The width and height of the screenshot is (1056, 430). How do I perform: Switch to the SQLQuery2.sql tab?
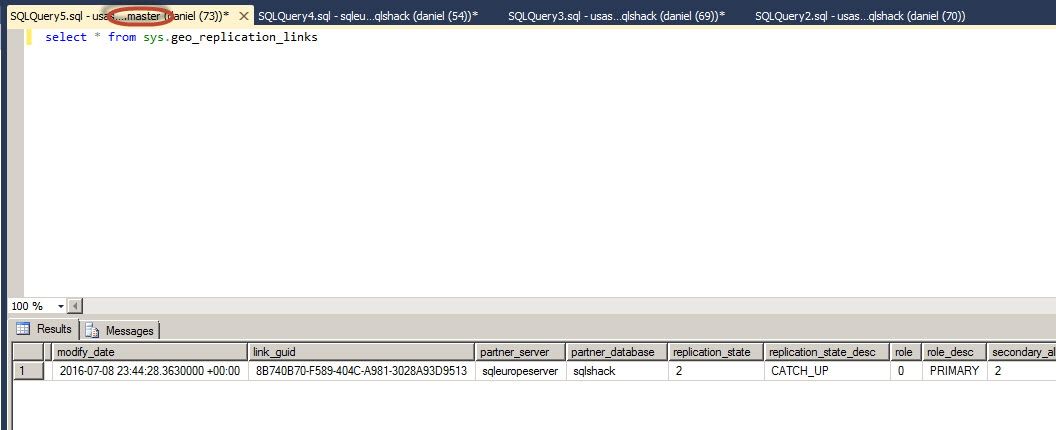860,16
